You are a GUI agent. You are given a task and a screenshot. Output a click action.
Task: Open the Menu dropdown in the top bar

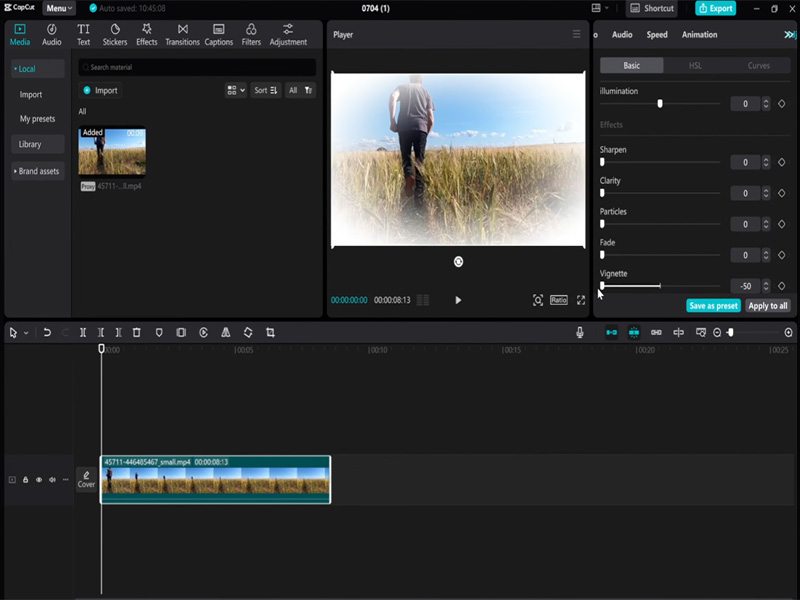[x=55, y=8]
